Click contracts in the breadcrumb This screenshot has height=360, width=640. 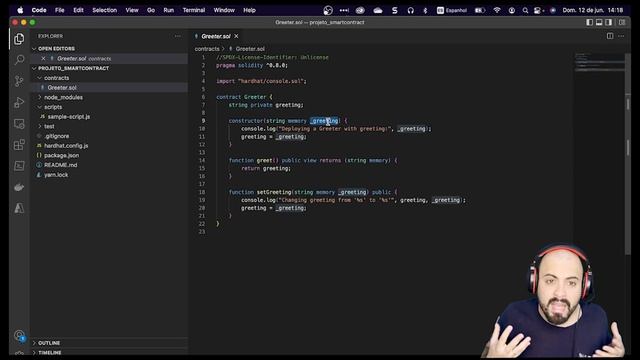pos(207,49)
